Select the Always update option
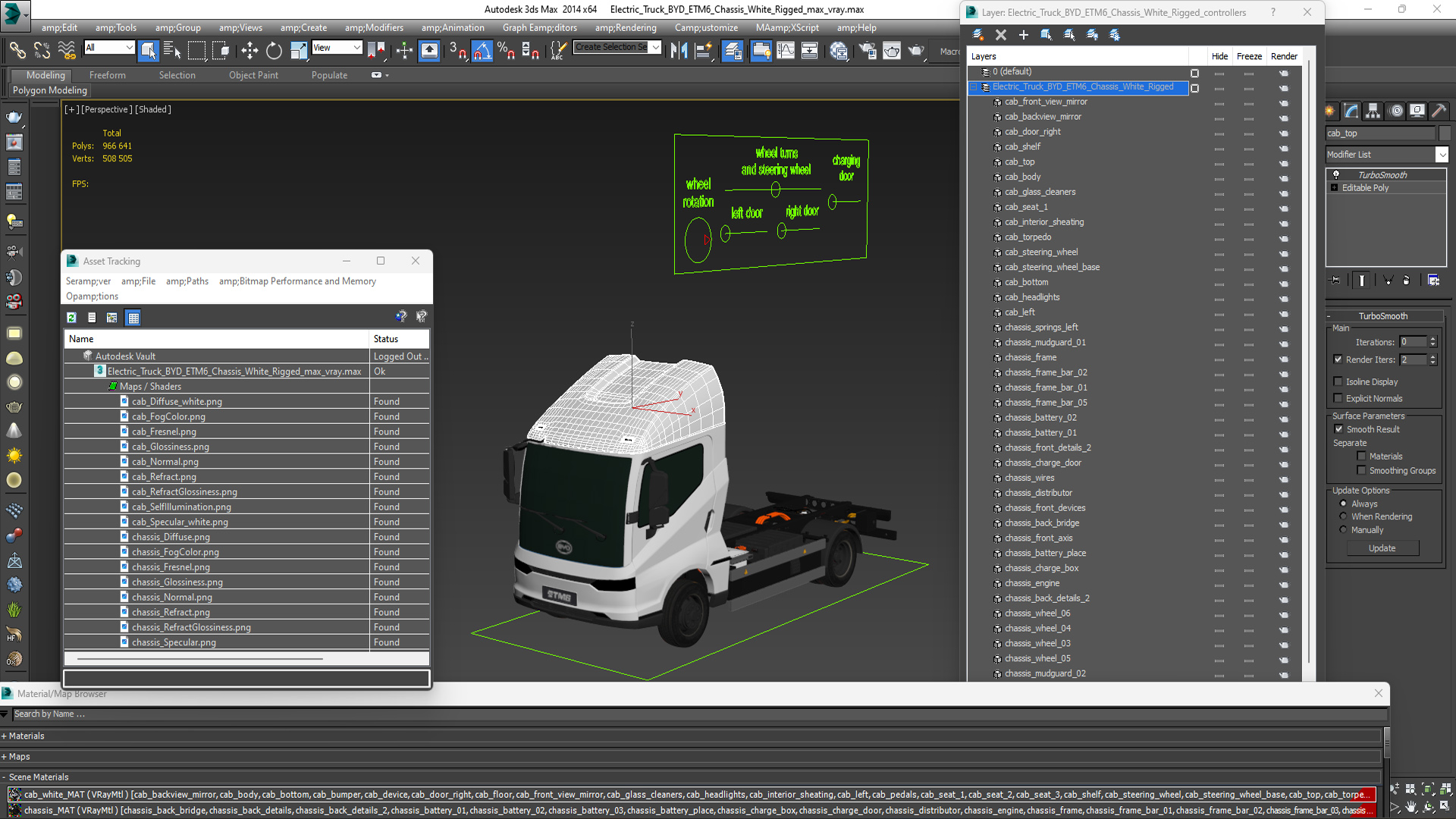 (1343, 504)
